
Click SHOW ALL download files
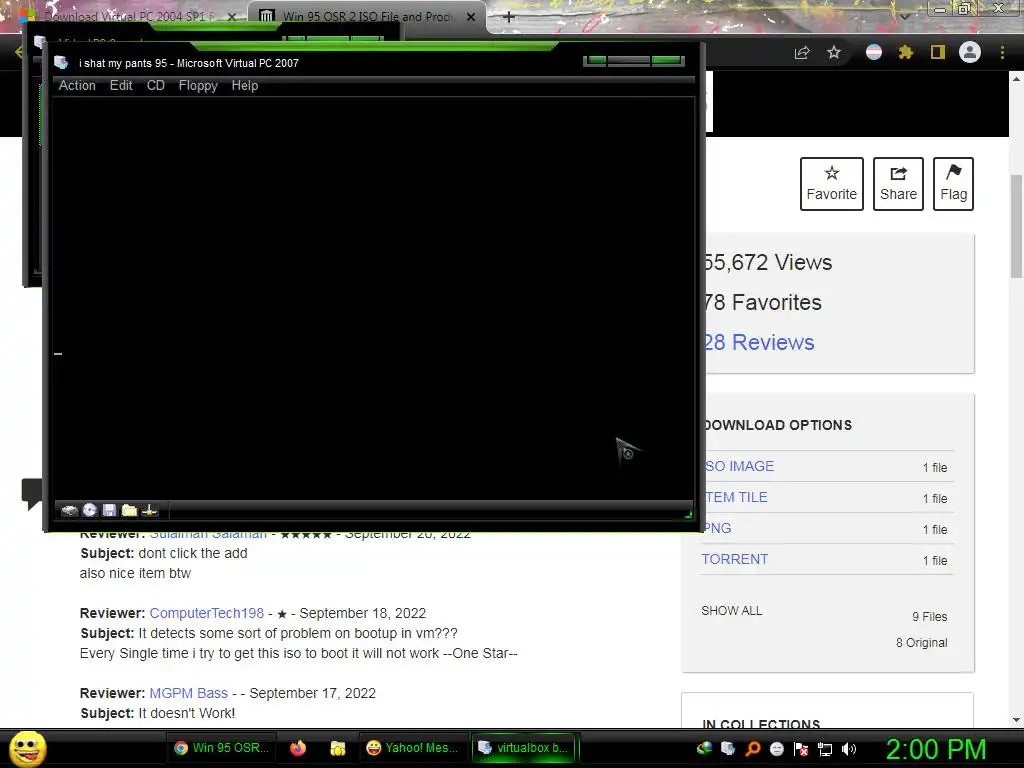(731, 611)
